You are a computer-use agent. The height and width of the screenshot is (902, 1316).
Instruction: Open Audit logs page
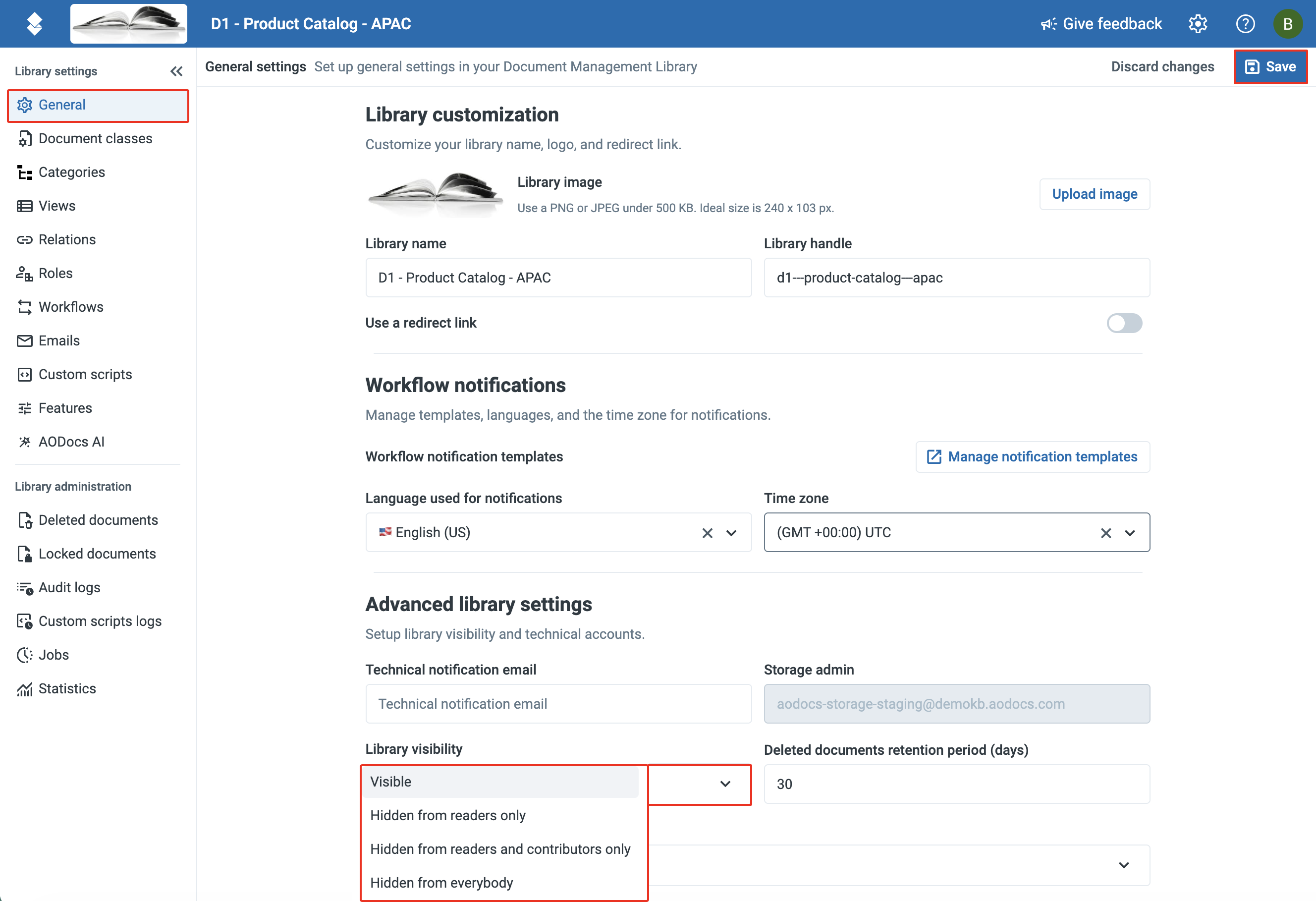[98, 588]
